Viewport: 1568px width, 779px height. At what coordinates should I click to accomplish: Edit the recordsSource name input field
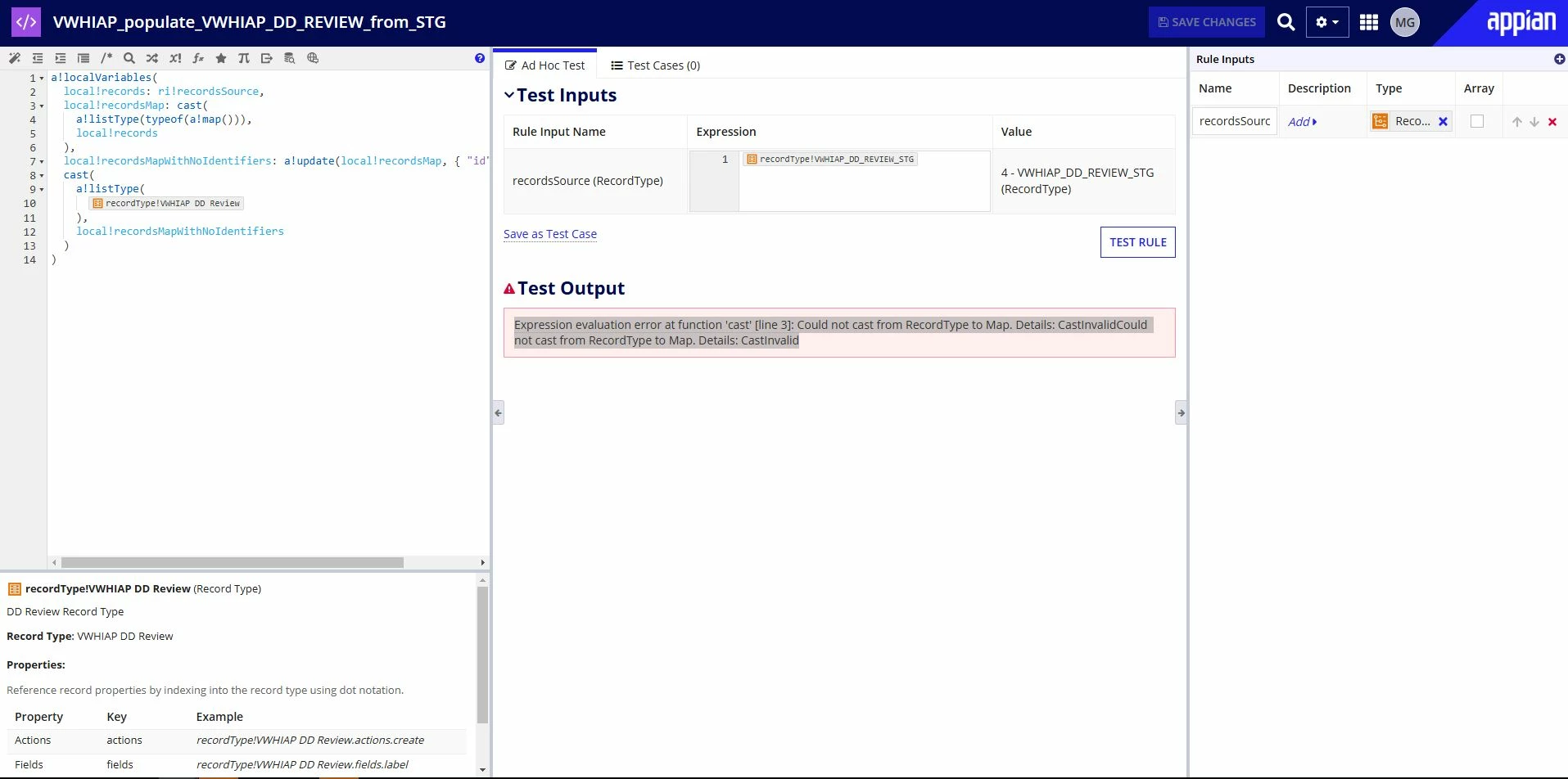tap(1234, 121)
